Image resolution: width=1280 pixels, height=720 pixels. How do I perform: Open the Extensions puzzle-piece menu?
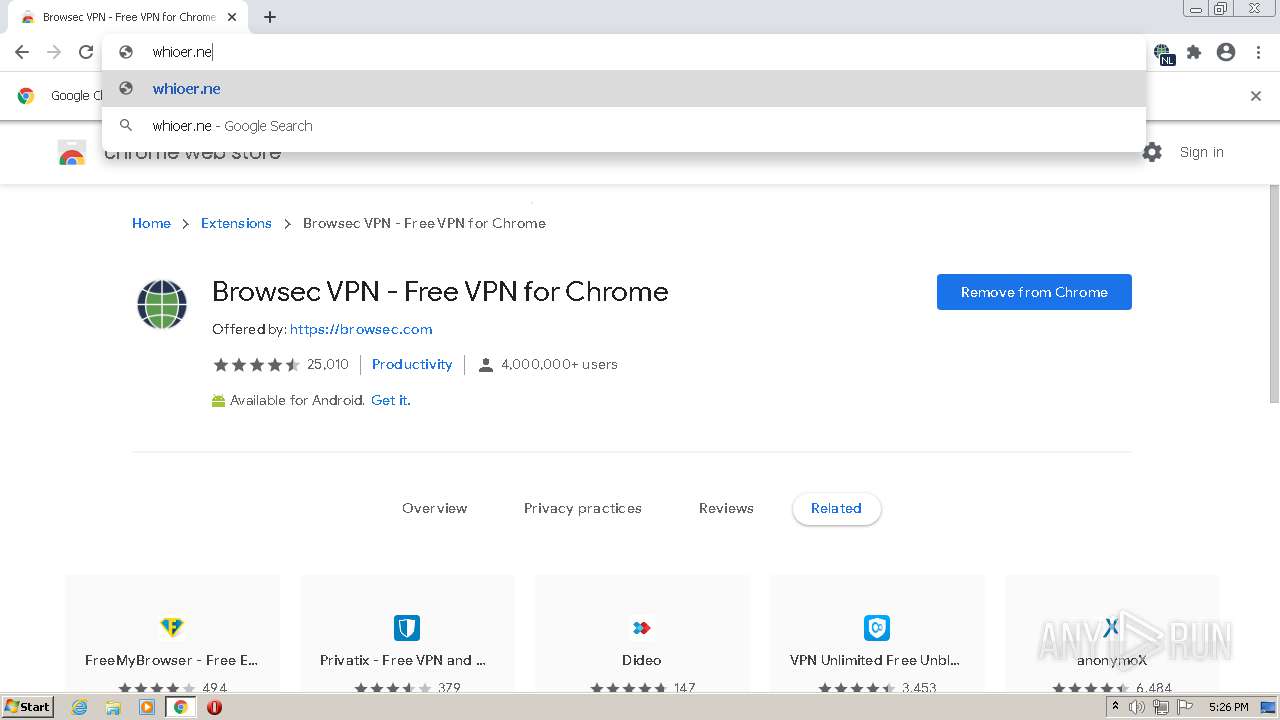point(1194,52)
